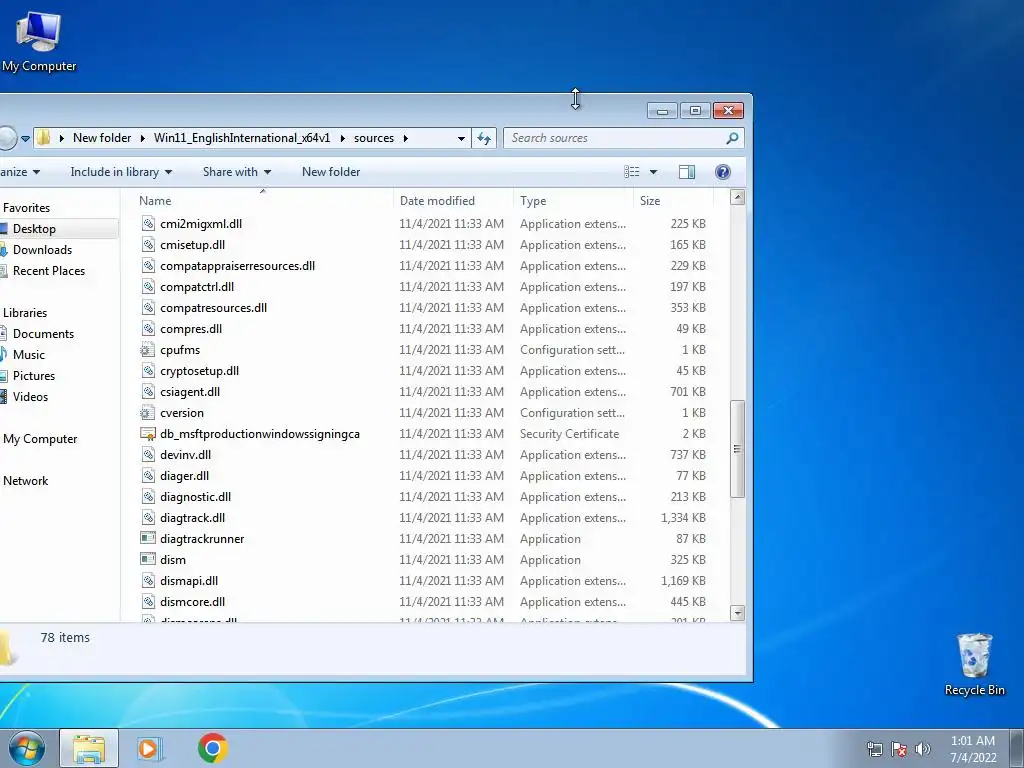Click the icon of cmi2migxml.dll
Screen dimensions: 1024x768
click(148, 223)
